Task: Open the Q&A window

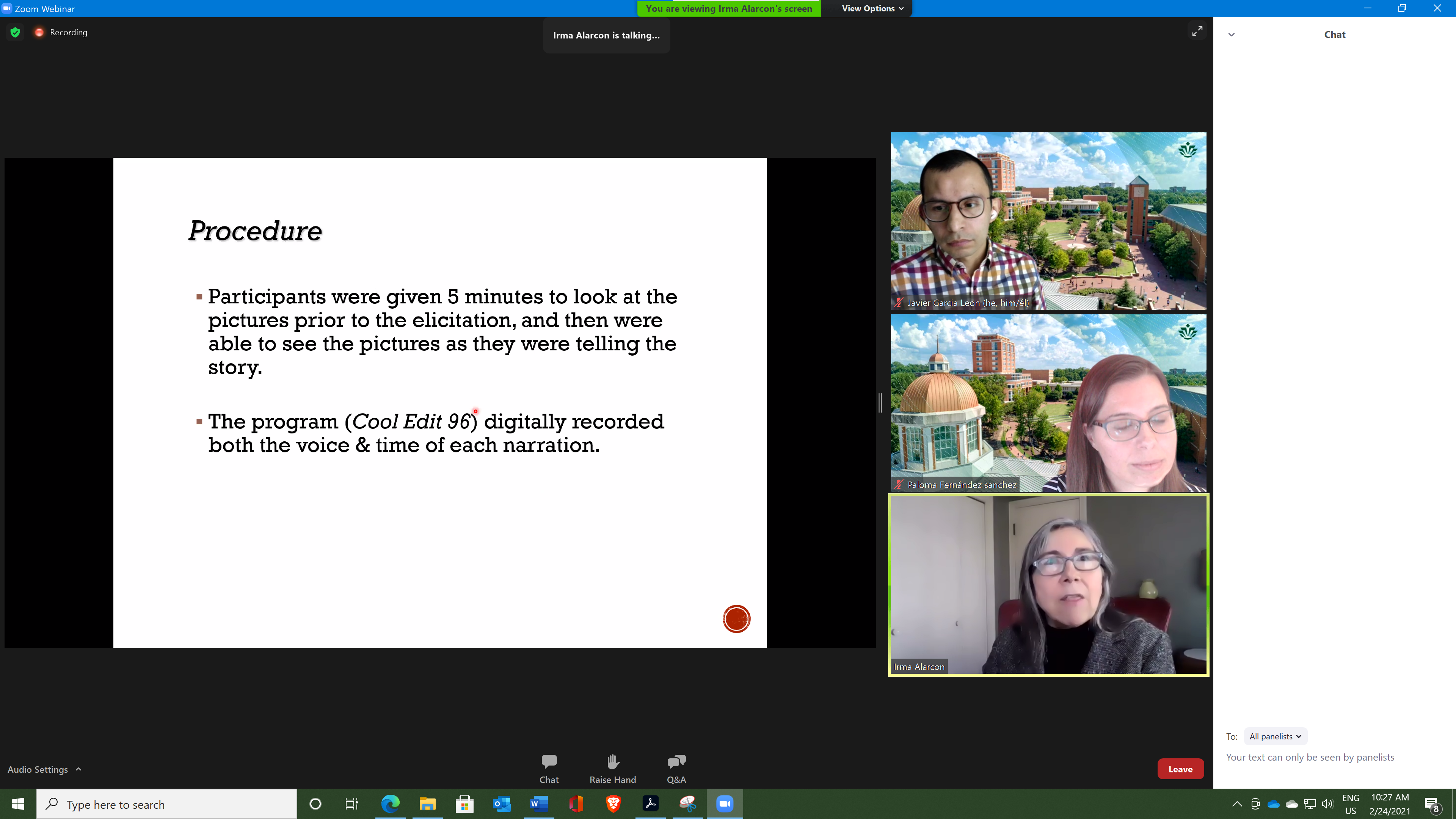Action: point(676,768)
